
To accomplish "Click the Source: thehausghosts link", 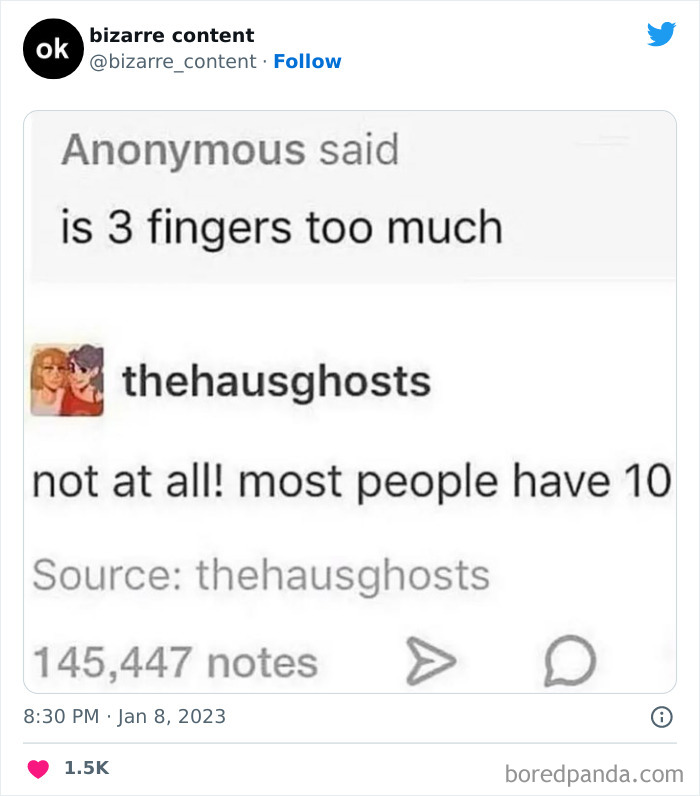I will tap(261, 575).
